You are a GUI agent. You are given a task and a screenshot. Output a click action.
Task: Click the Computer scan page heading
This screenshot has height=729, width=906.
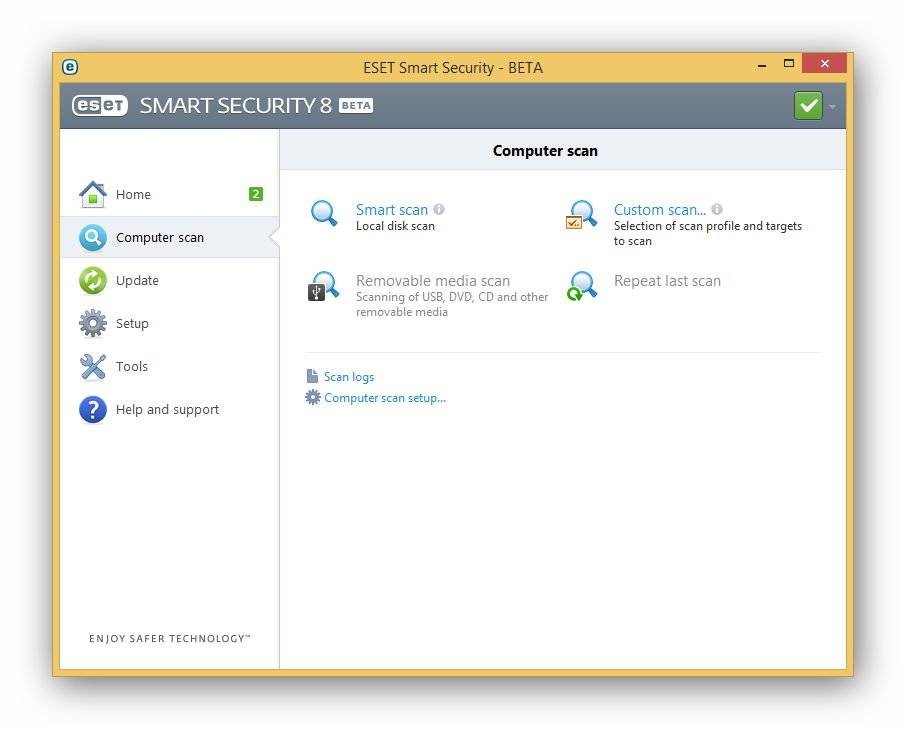545,151
